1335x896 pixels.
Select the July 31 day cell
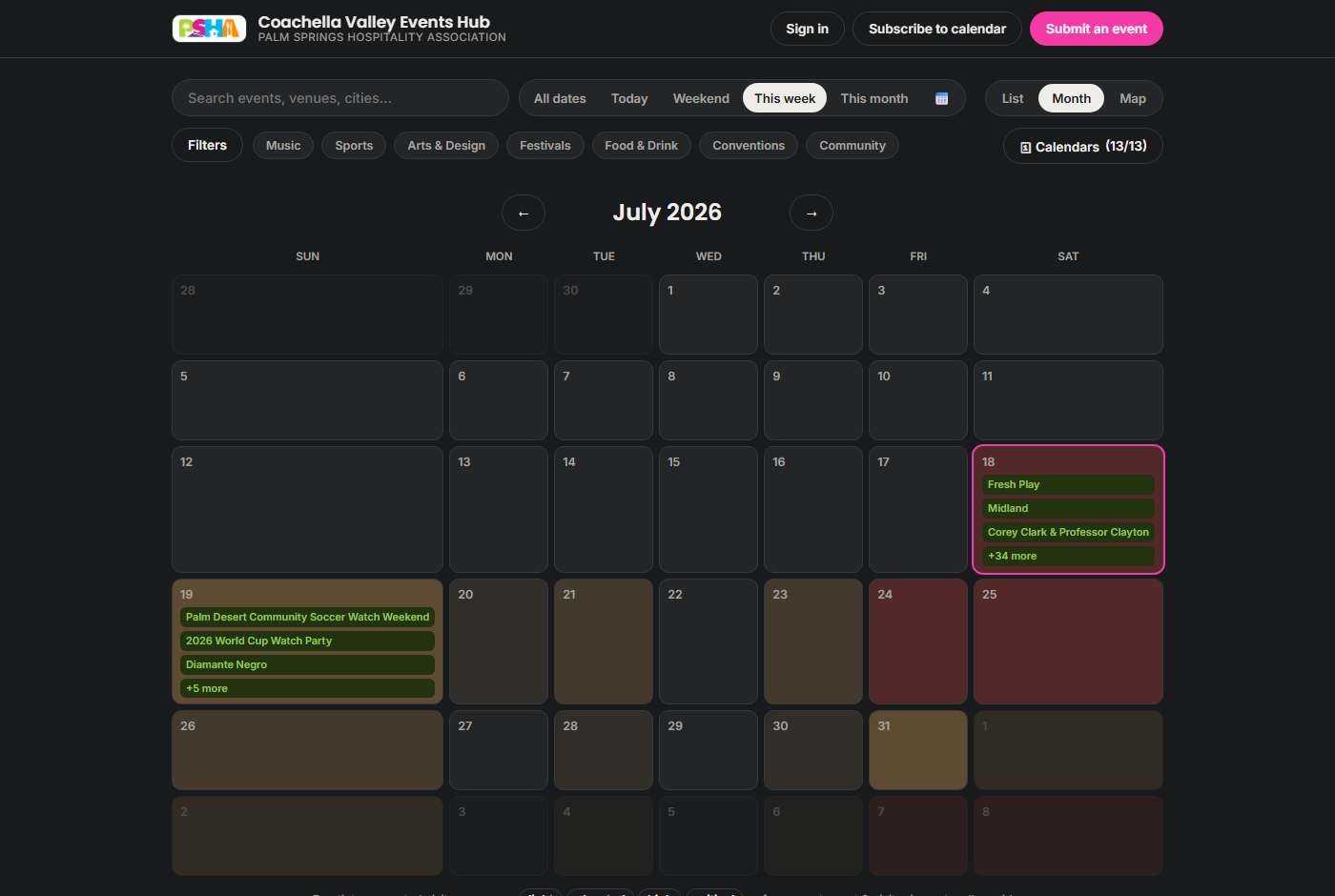[918, 750]
